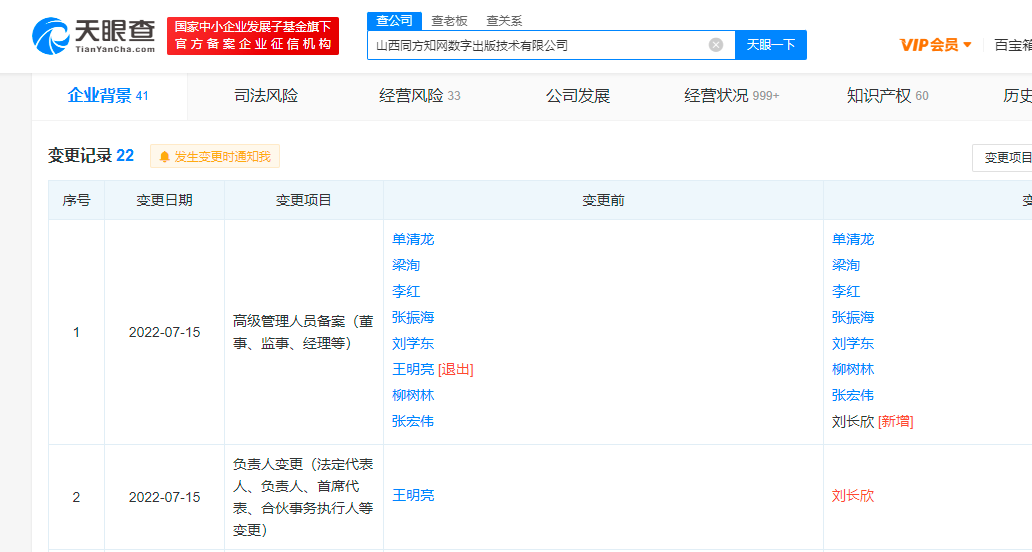Open 张振海 in the 变更前 column
The height and width of the screenshot is (552, 1032).
(413, 318)
